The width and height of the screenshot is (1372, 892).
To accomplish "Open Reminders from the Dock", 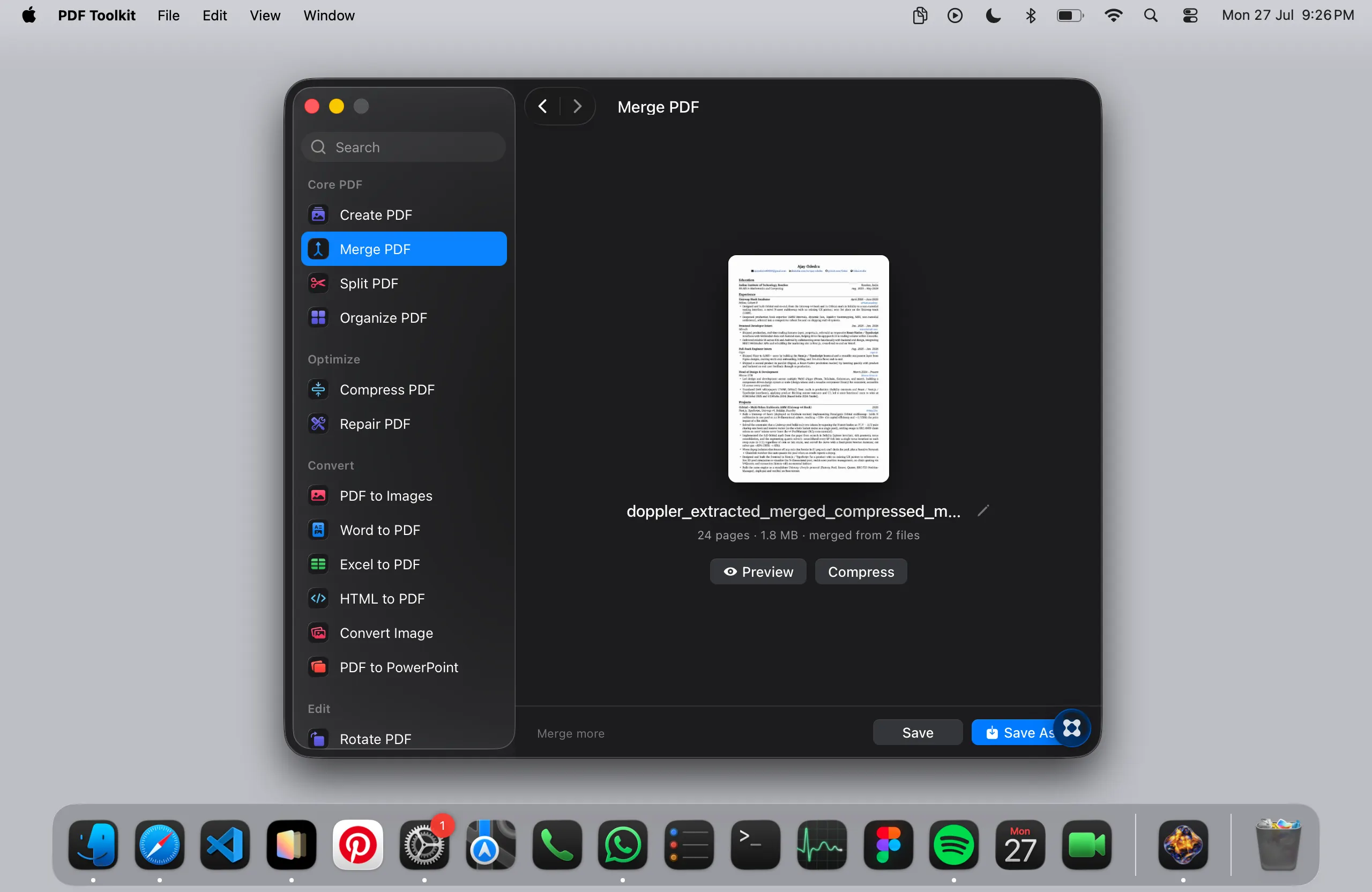I will pyautogui.click(x=689, y=845).
